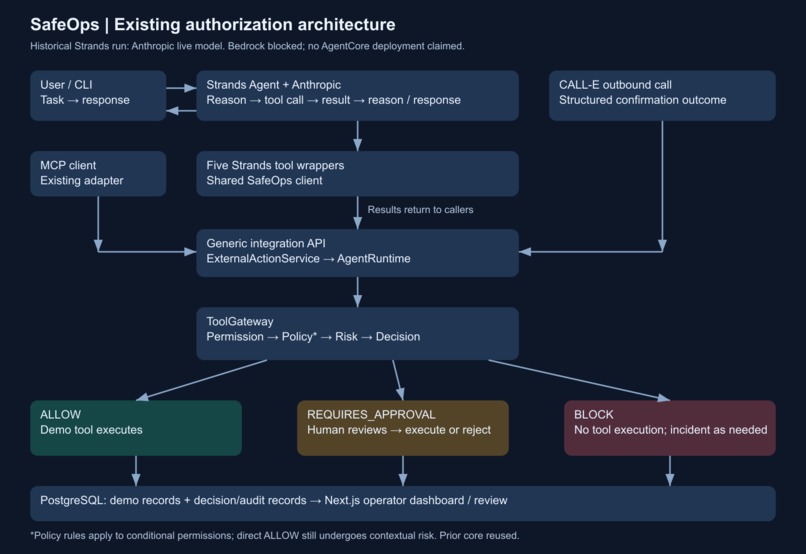Select the 'User / CLI' box
The height and width of the screenshot is (554, 806).
point(98,96)
